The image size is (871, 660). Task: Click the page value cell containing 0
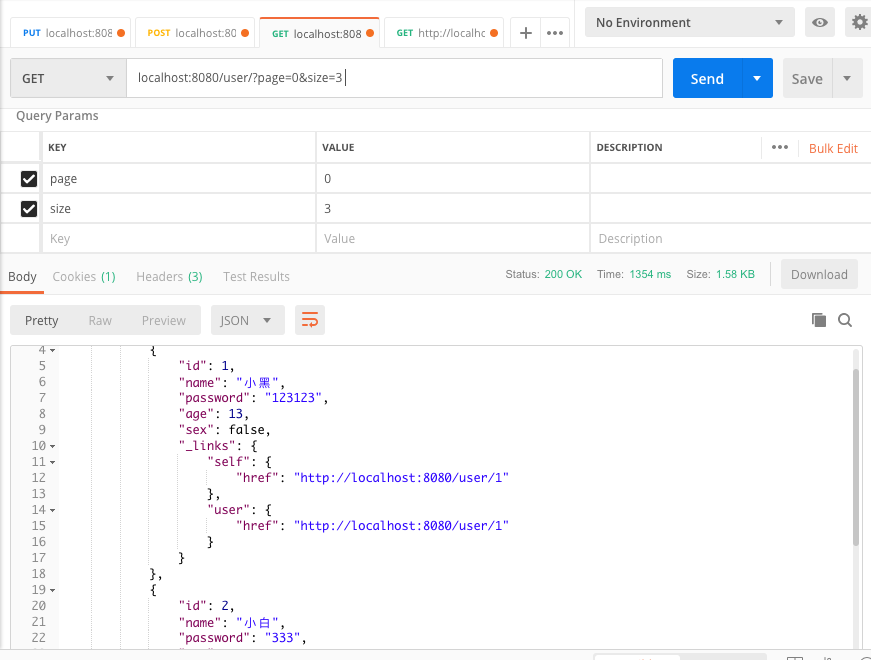pyautogui.click(x=453, y=179)
